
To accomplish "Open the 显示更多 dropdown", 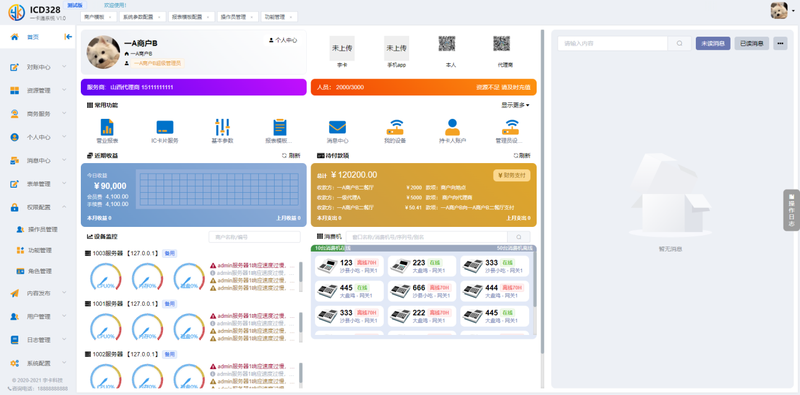I will tap(515, 105).
